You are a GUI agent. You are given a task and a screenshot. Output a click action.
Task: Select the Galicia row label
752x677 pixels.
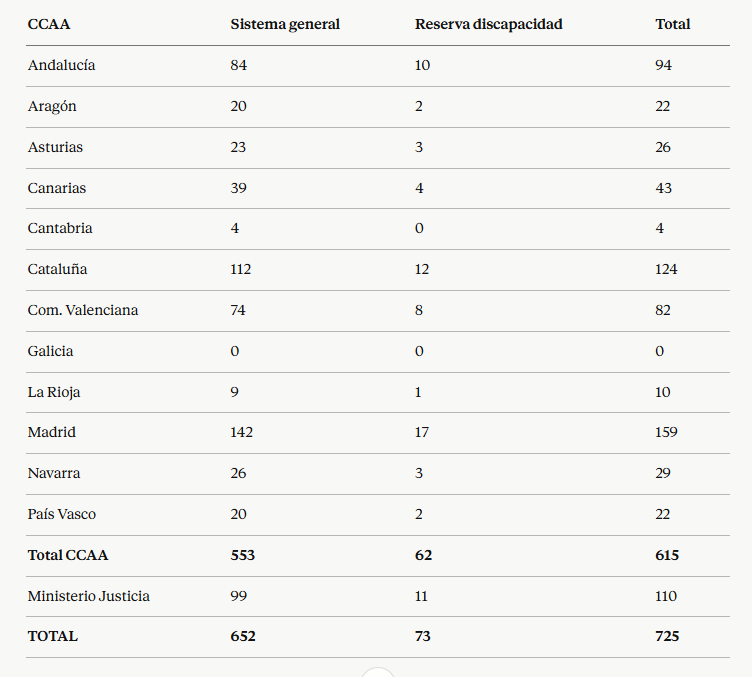50,351
